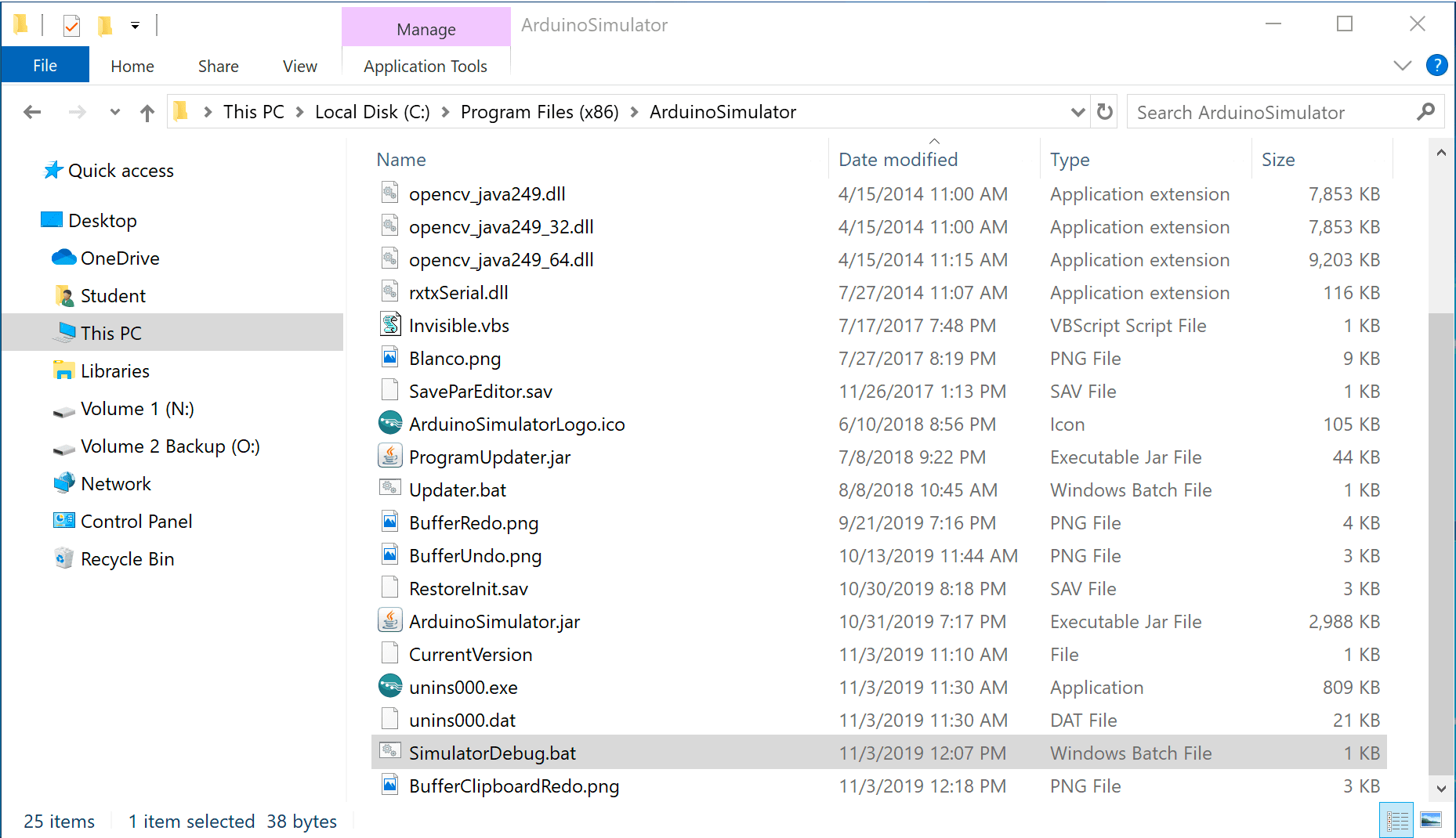Click the Quick access star icon
The height and width of the screenshot is (838, 1456).
coord(53,170)
